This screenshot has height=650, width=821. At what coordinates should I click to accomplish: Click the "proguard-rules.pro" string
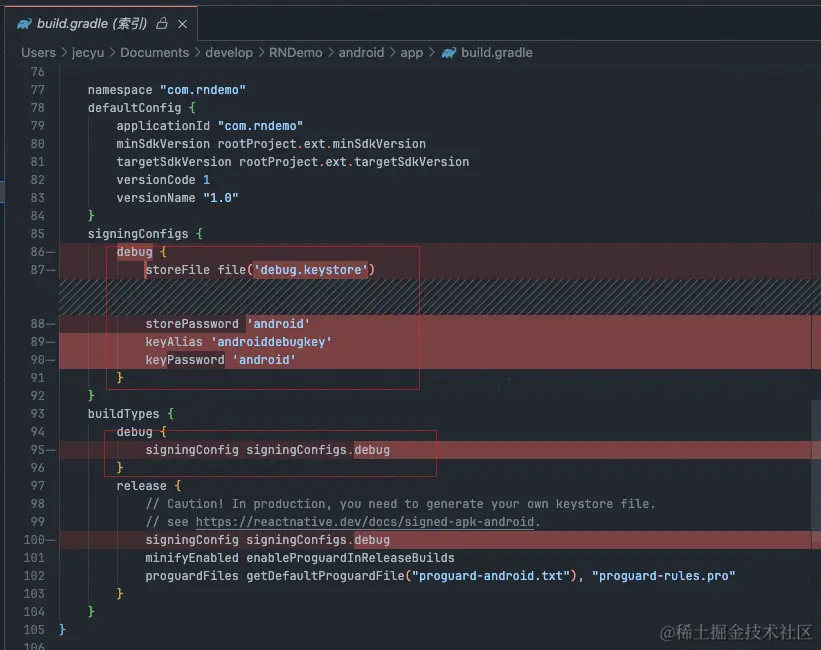[x=663, y=576]
